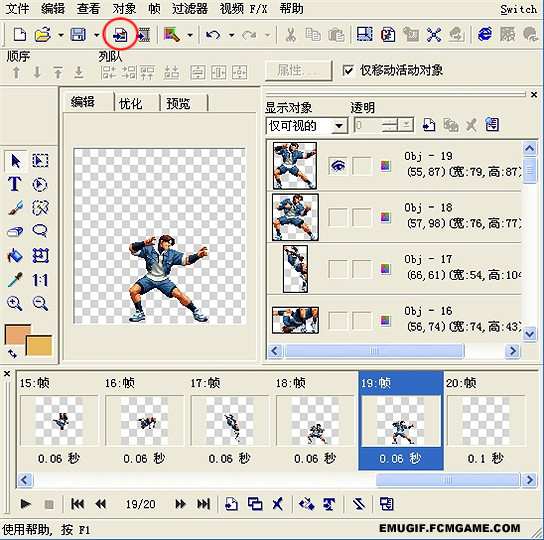Viewport: 544px width, 540px height.
Task: Select the eraser tool
Action: [15, 231]
